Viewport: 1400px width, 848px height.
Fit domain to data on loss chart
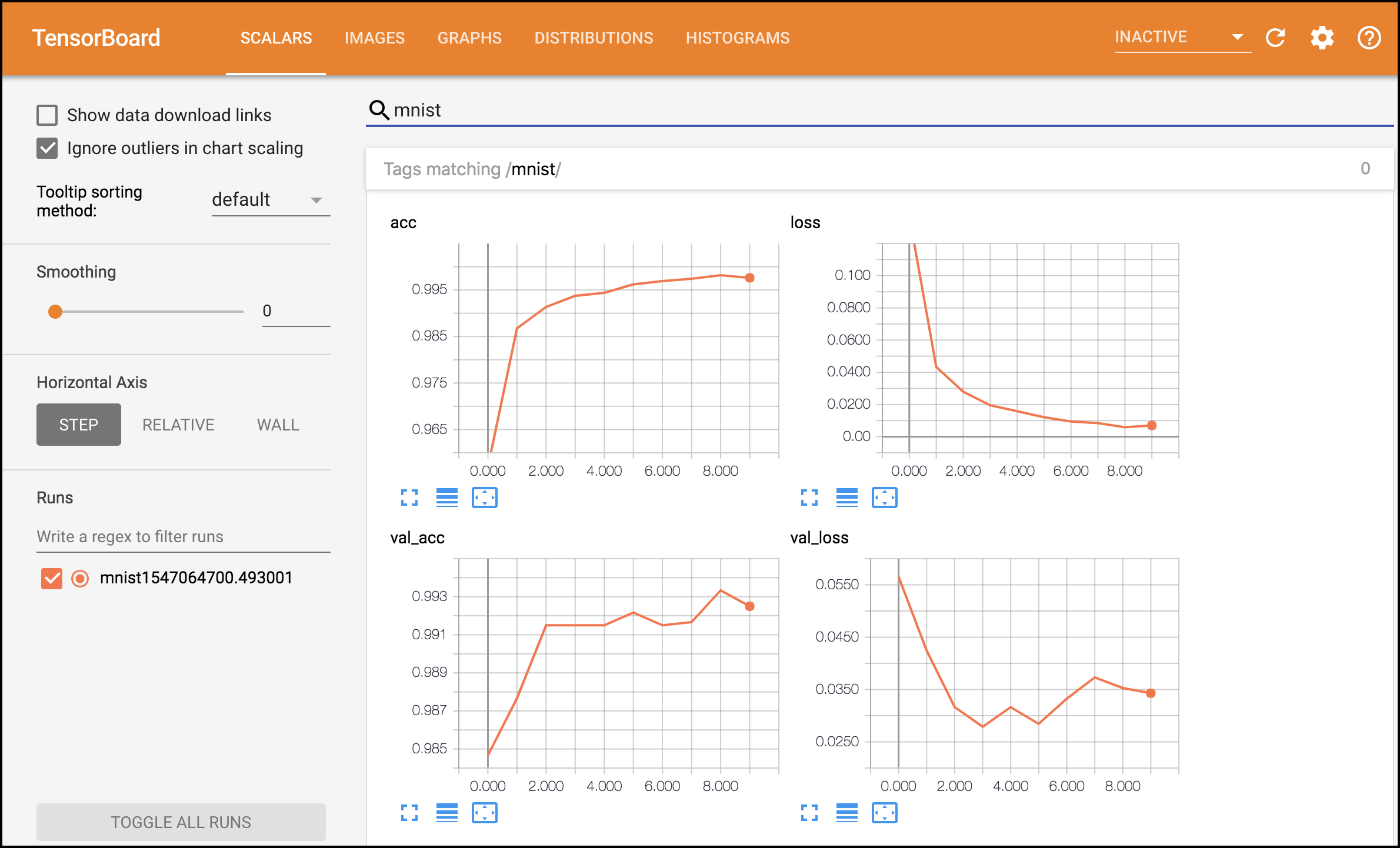(884, 498)
